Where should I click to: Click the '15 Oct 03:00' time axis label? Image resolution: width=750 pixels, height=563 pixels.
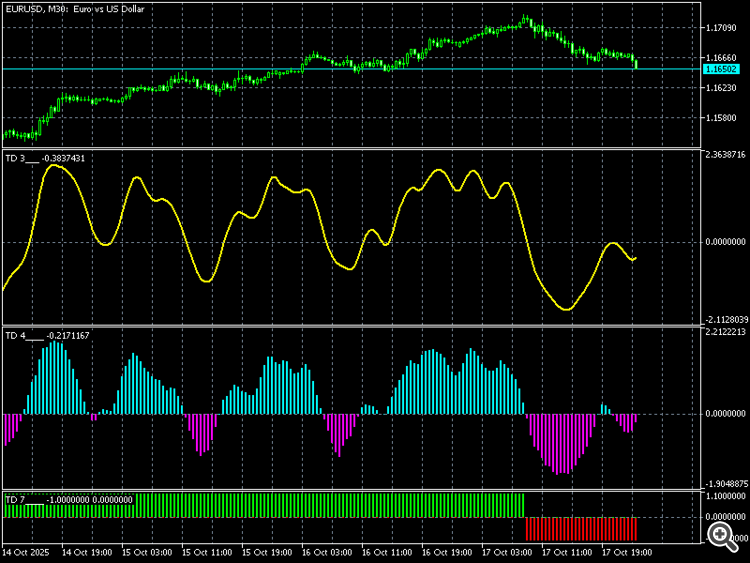[x=147, y=552]
